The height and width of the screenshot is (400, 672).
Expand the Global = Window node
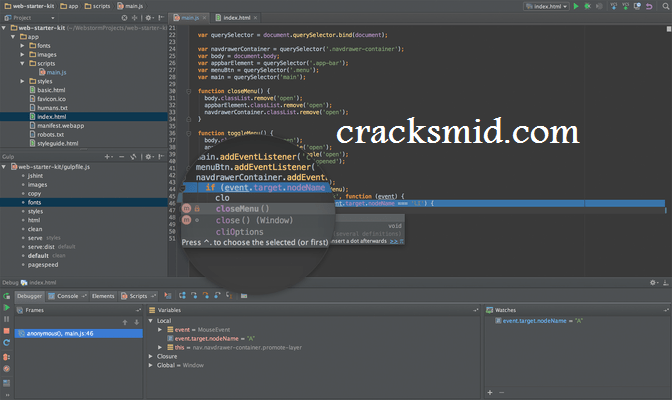click(150, 365)
